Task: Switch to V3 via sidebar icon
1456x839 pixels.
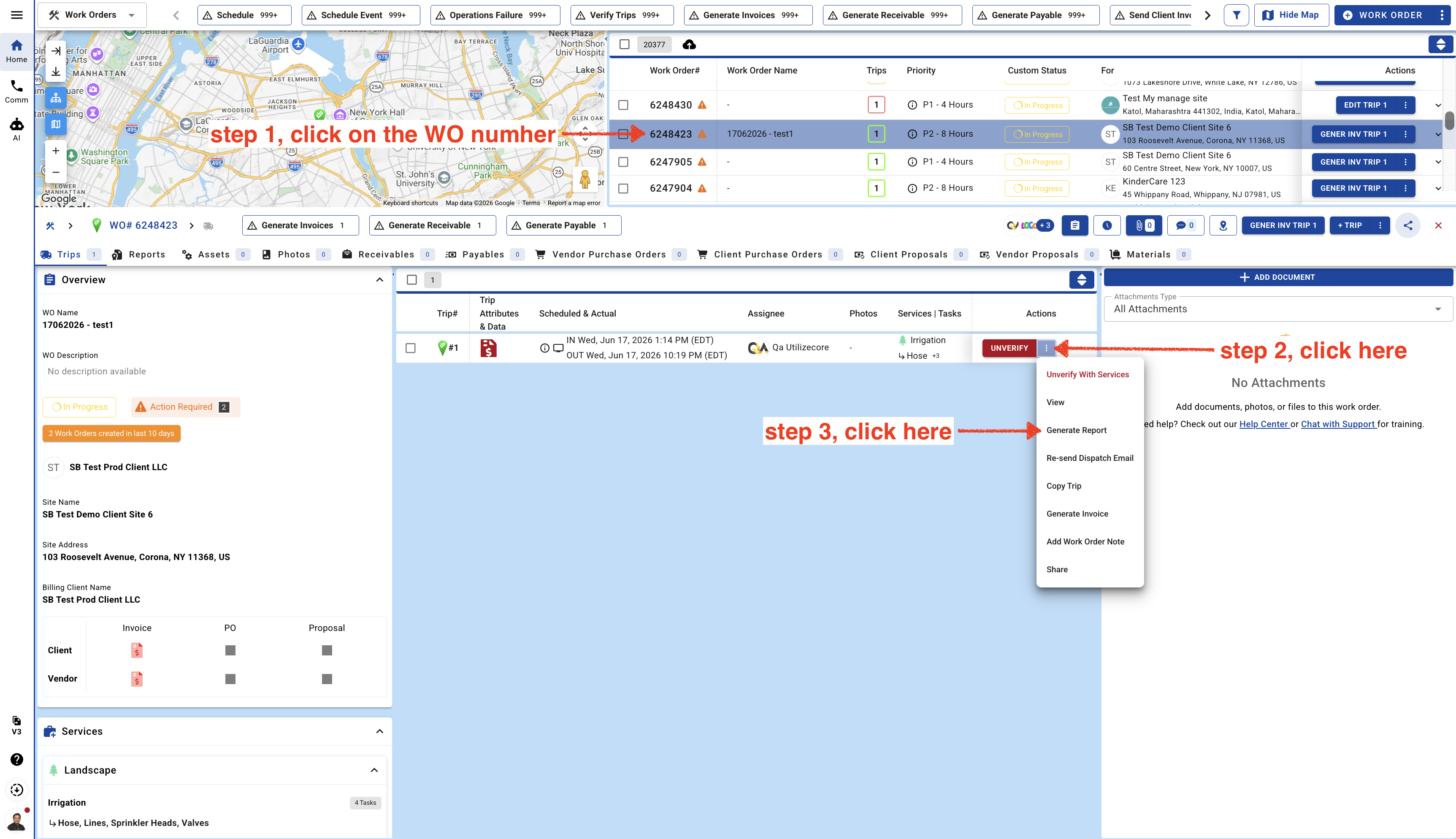Action: point(17,725)
